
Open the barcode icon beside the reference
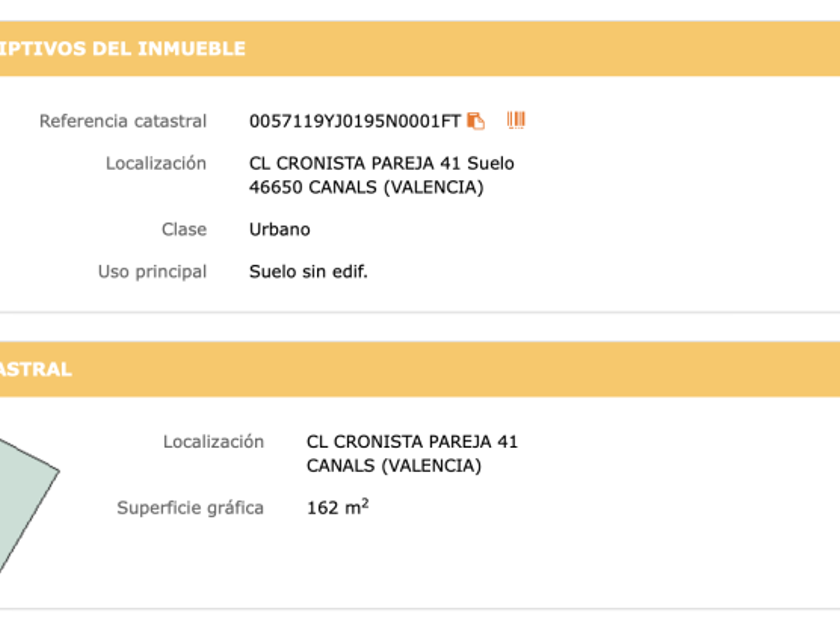516,121
